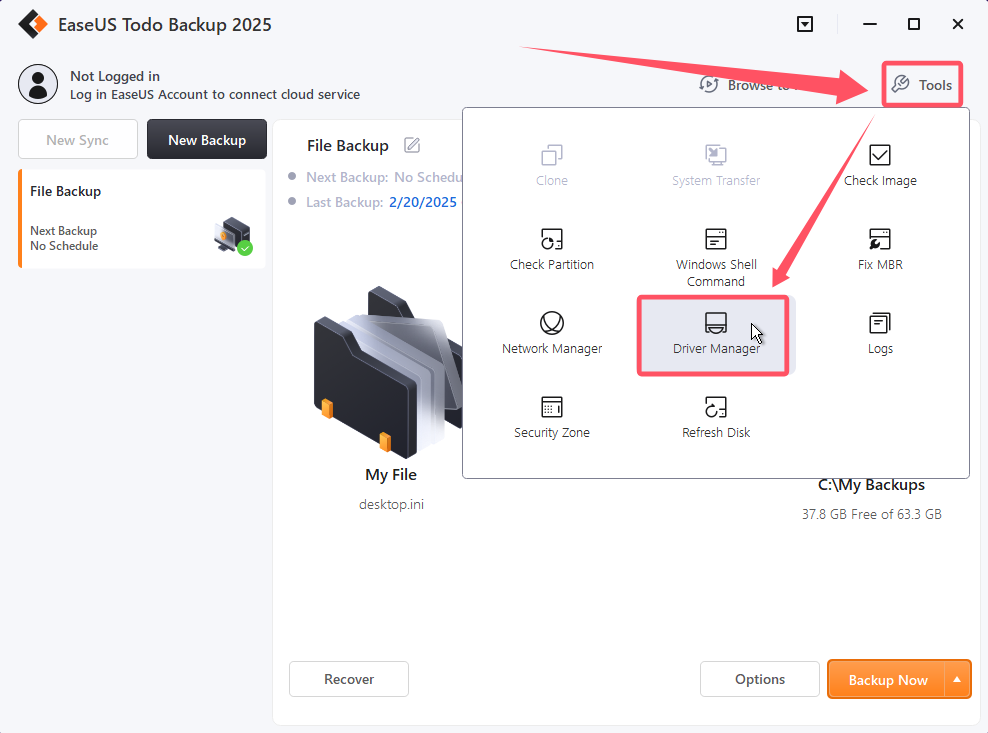988x733 pixels.
Task: Click the user account avatar
Action: click(38, 84)
